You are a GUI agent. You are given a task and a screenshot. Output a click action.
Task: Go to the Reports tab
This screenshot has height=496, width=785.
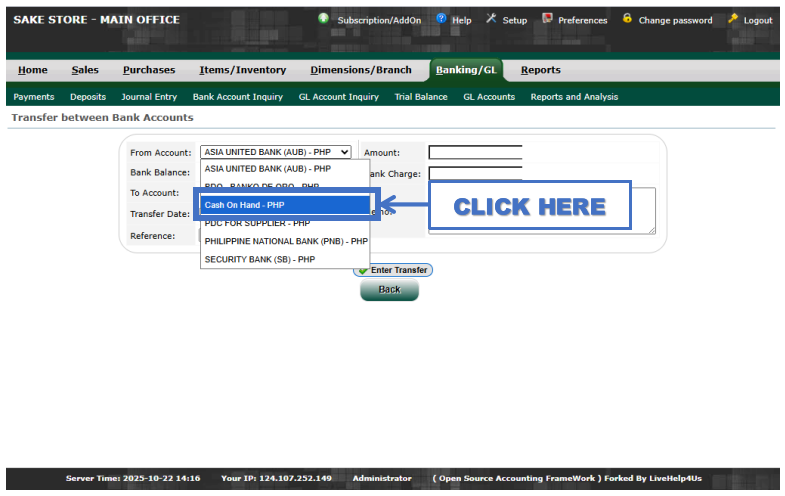(x=540, y=70)
